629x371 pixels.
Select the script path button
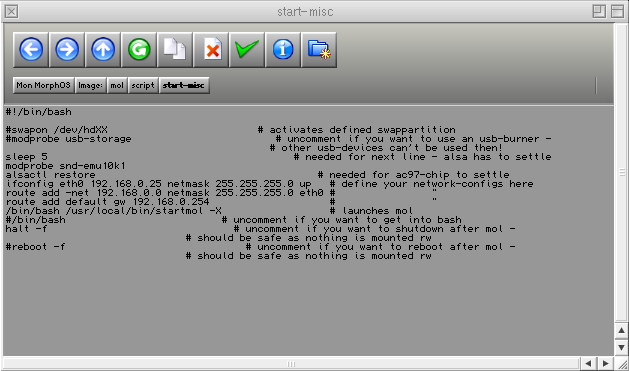tap(143, 85)
